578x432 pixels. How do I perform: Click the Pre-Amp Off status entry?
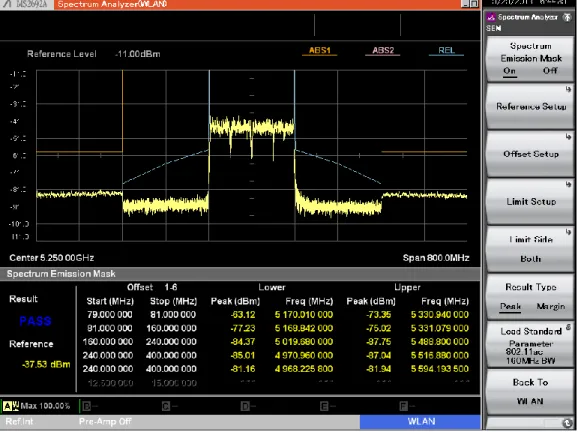pos(105,422)
